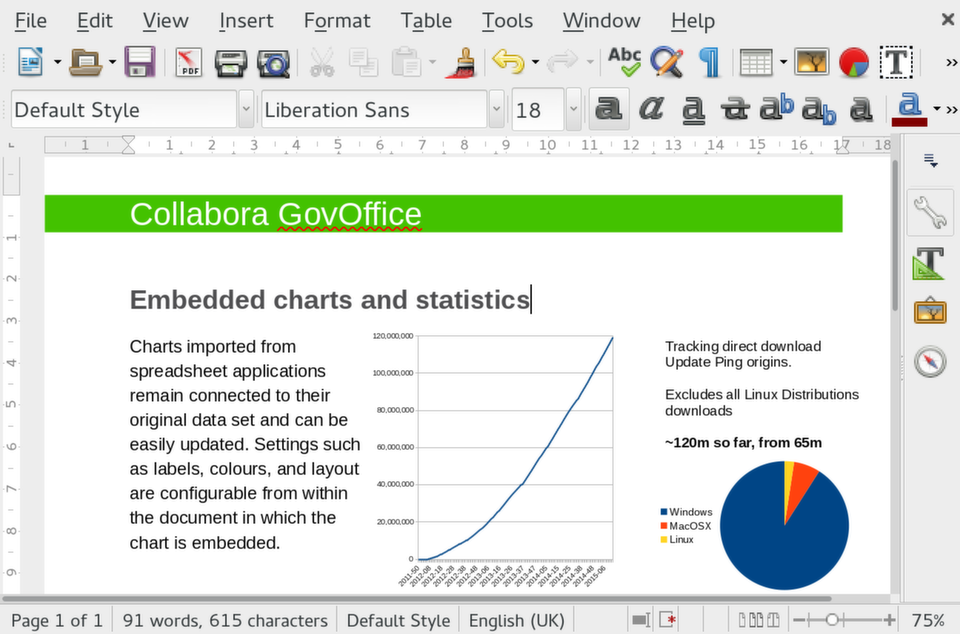Image resolution: width=960 pixels, height=634 pixels.
Task: Open the Table menu
Action: 426,21
